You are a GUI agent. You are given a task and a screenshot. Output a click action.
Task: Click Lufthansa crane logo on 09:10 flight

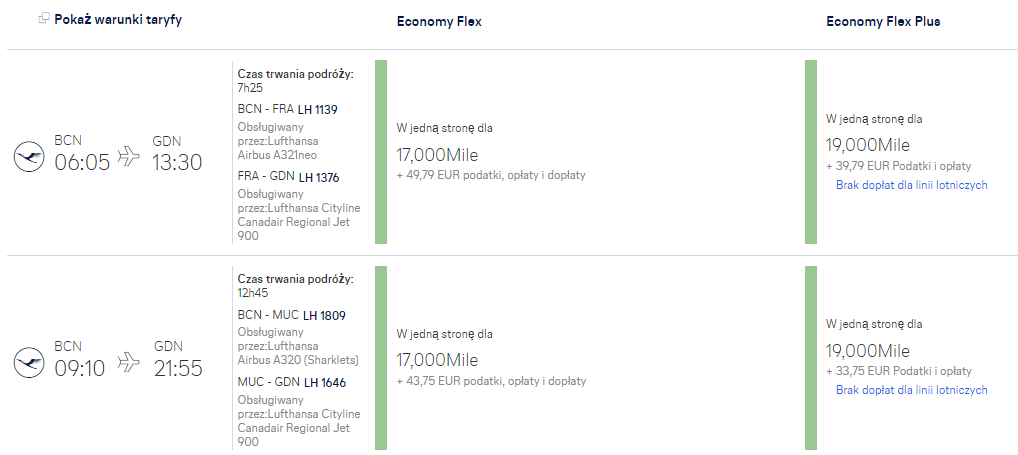point(29,363)
